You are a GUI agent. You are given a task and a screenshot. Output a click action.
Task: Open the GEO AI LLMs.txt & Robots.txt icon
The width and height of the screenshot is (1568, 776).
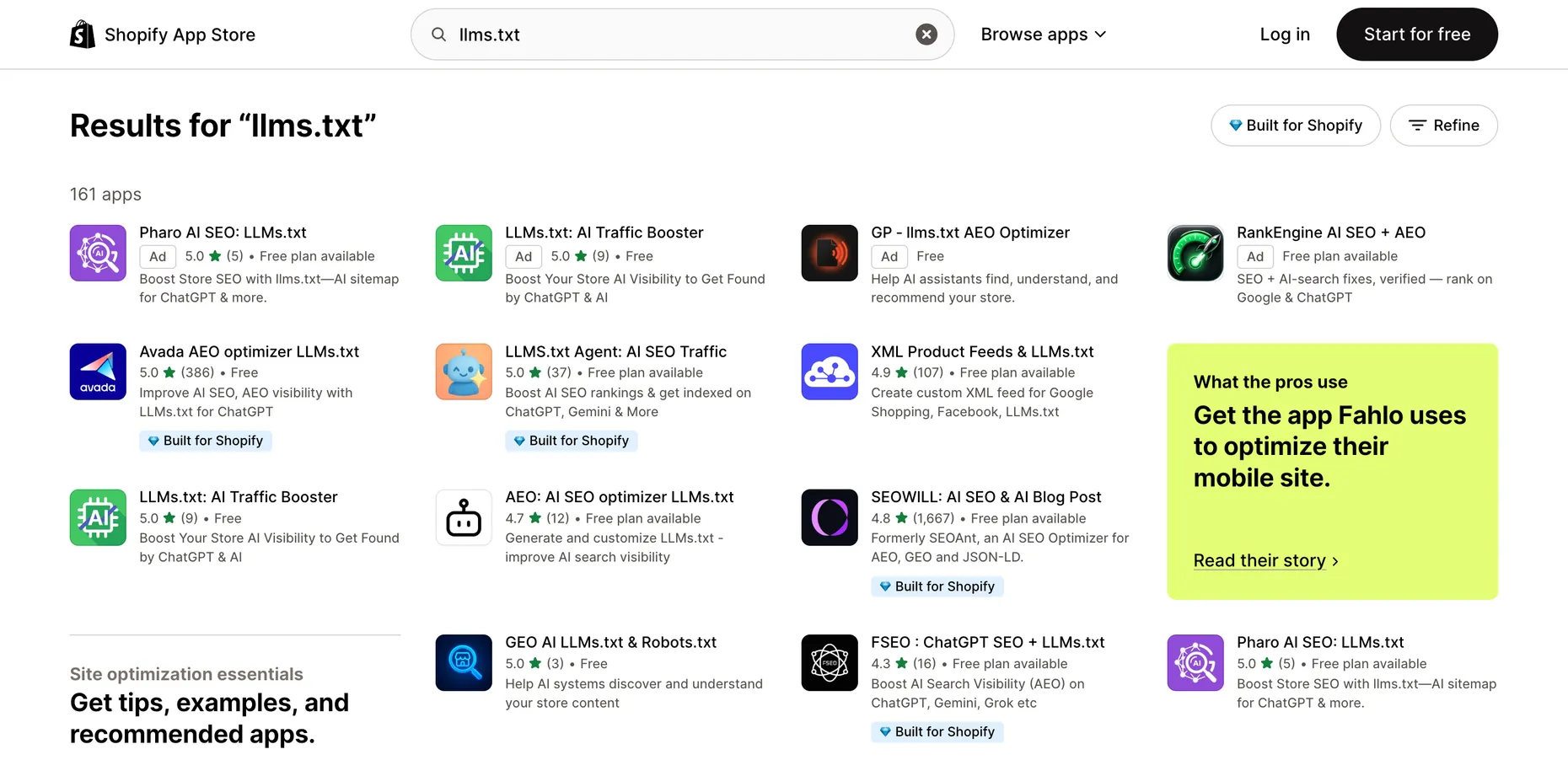[x=464, y=662]
